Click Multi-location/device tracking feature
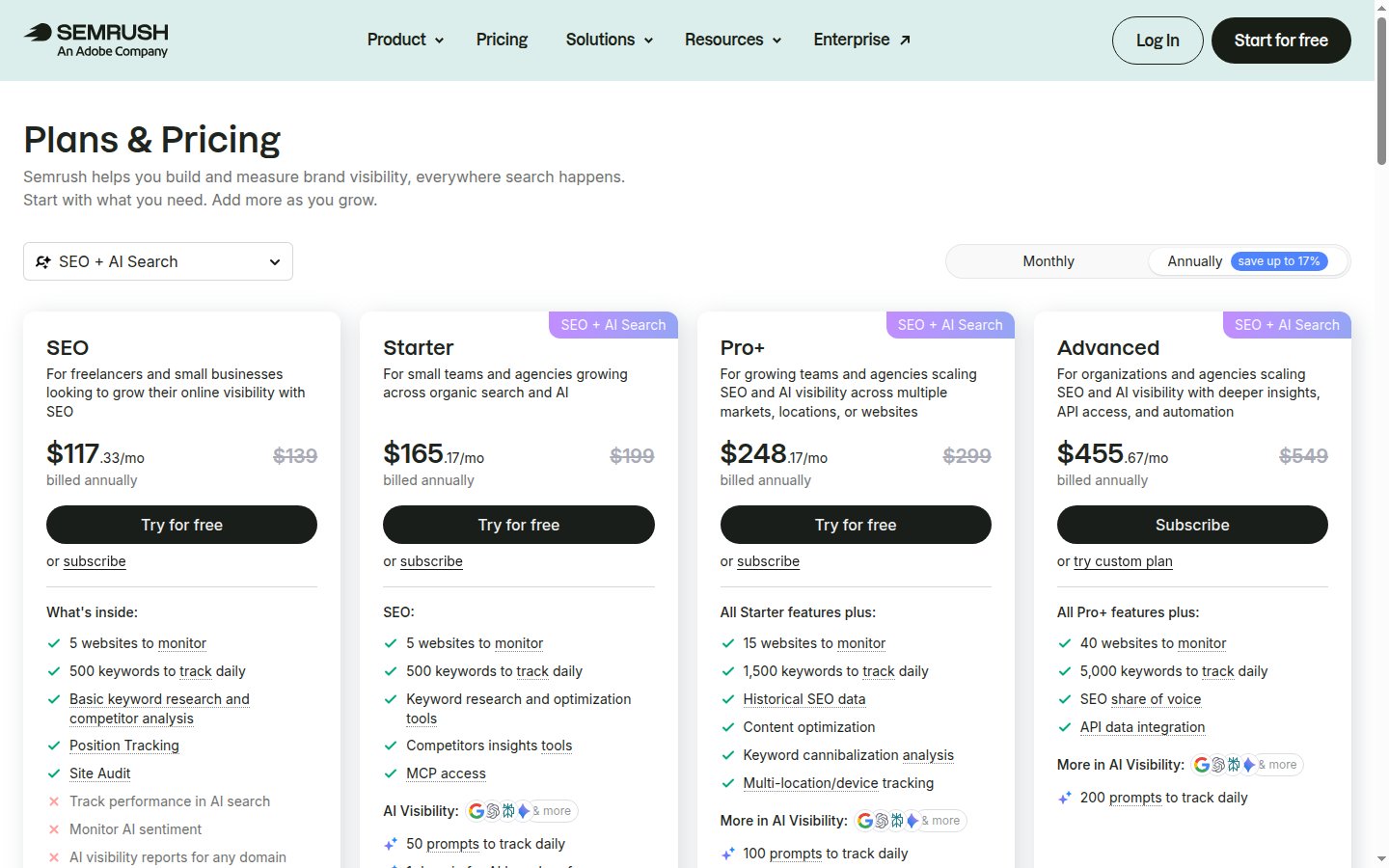Viewport: 1389px width, 868px height. (x=838, y=783)
